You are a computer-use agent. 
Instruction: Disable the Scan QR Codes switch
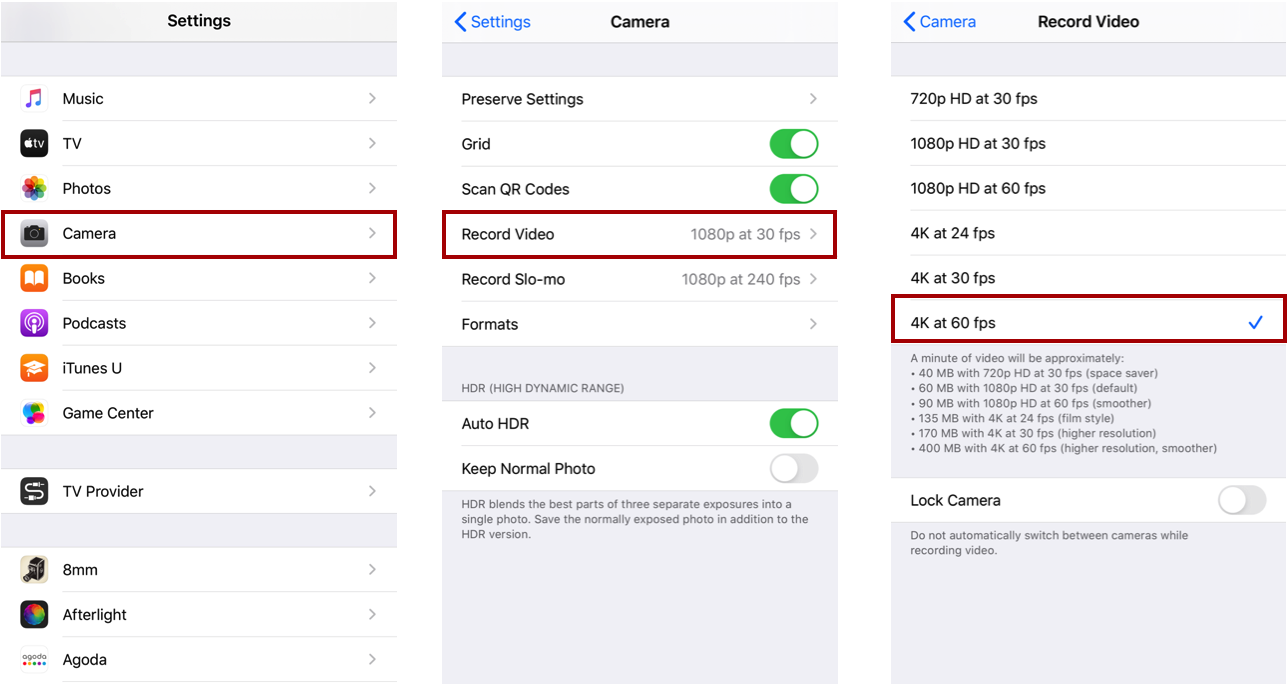click(x=793, y=189)
